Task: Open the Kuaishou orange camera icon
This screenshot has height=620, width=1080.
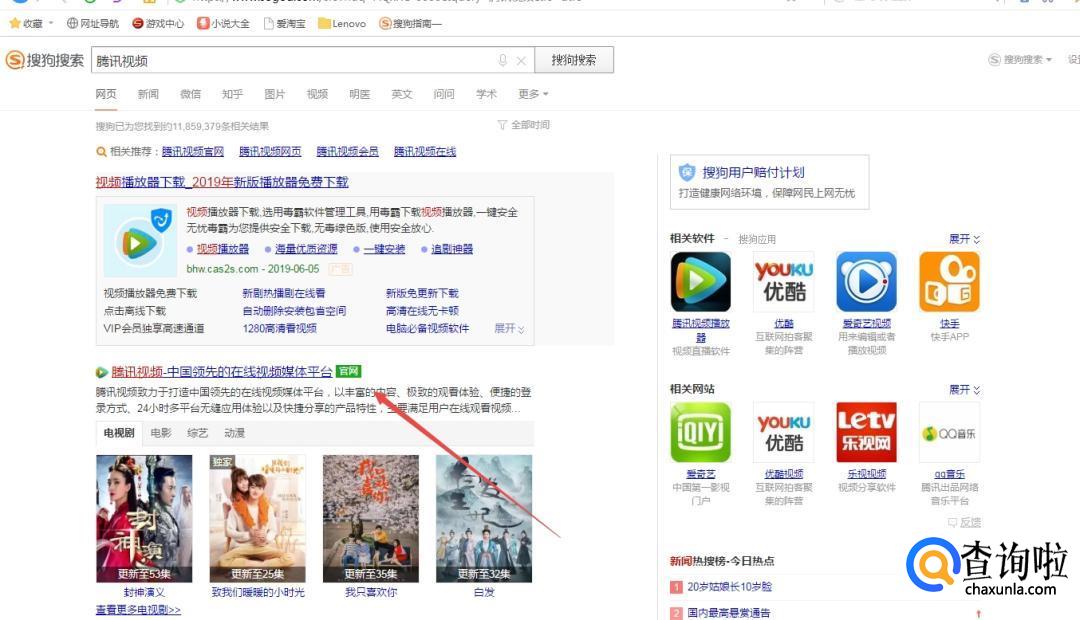Action: [949, 282]
